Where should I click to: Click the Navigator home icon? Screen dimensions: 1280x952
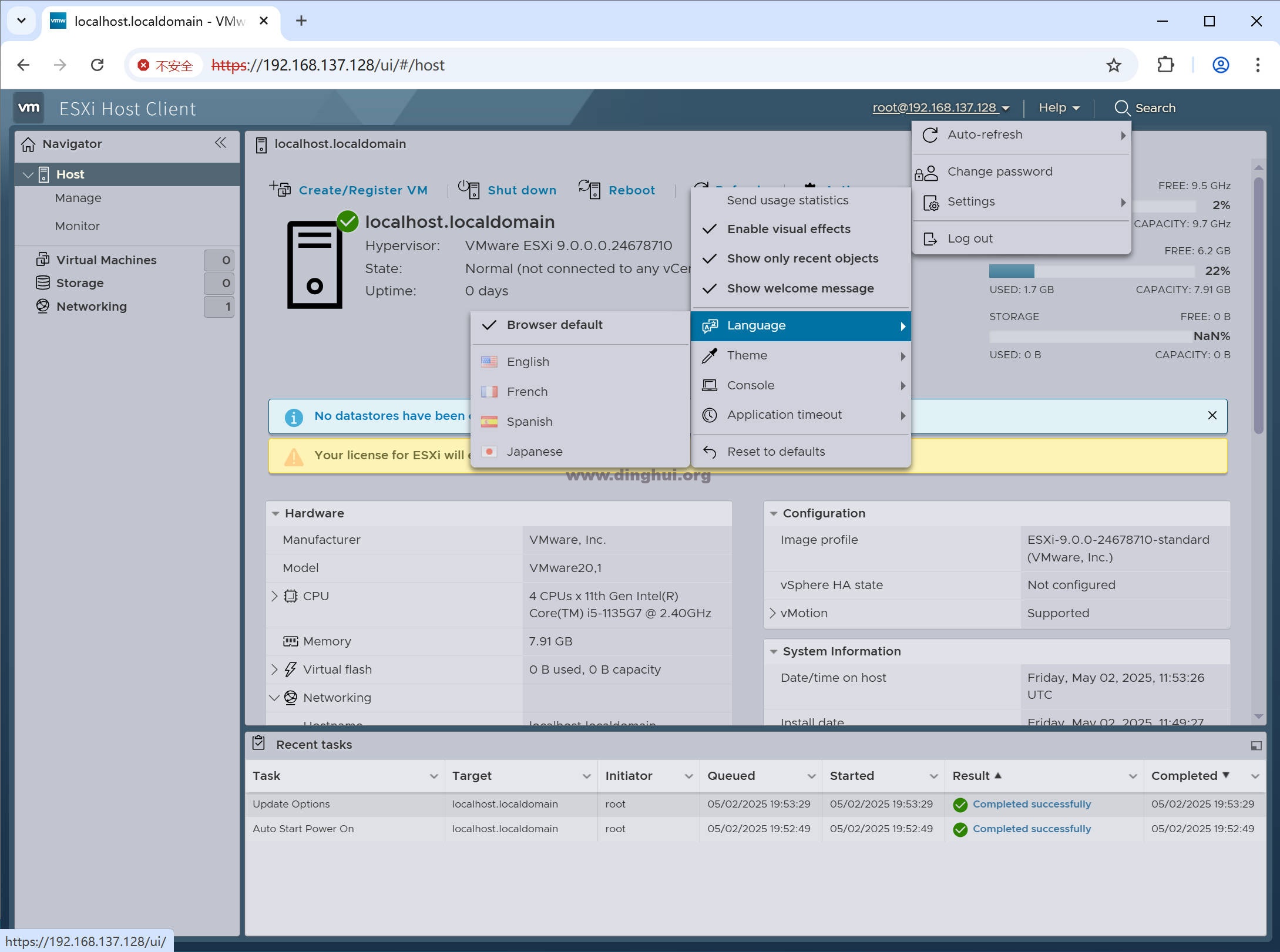[x=28, y=144]
